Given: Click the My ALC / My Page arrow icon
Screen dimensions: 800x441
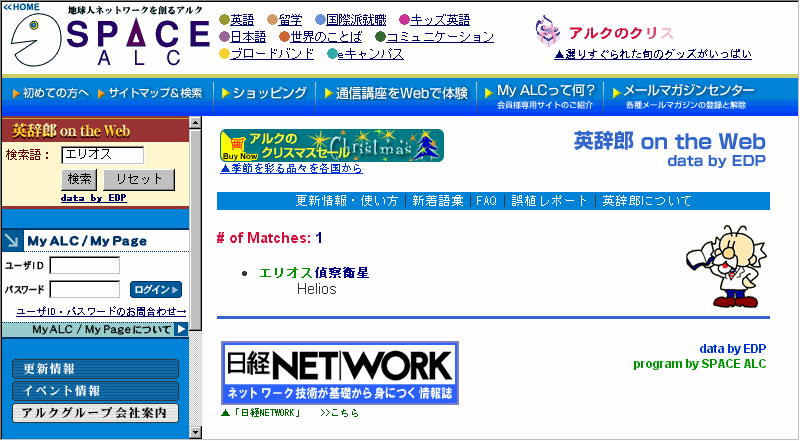Looking at the screenshot, I should tap(12, 240).
